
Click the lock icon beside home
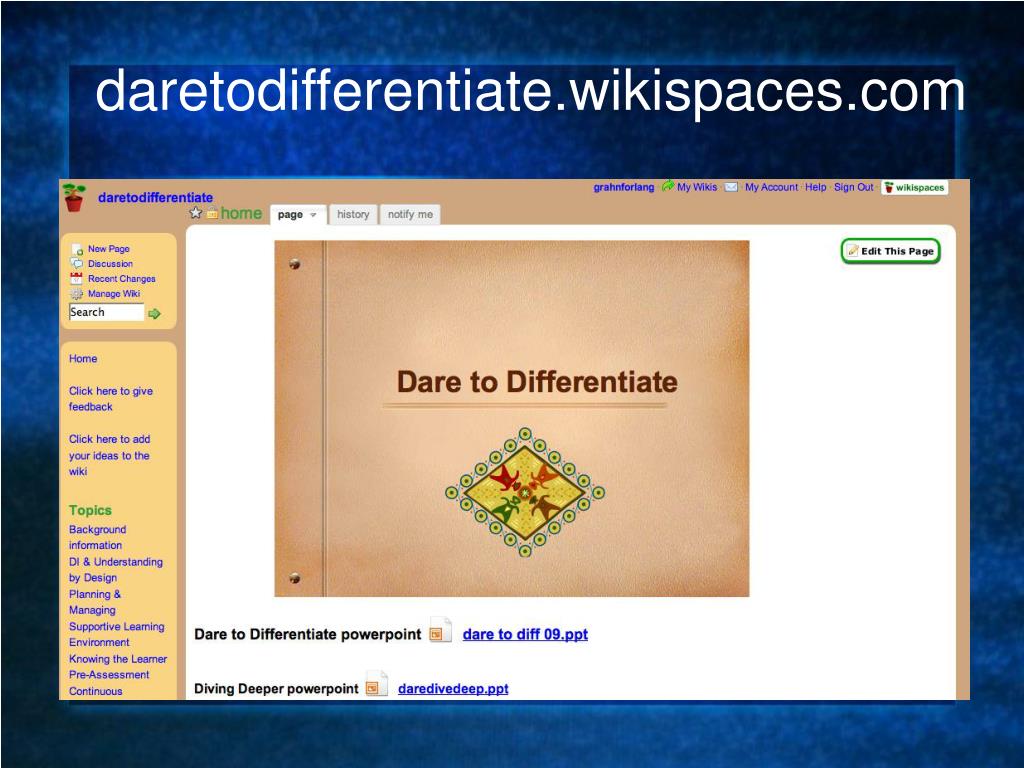tap(212, 213)
